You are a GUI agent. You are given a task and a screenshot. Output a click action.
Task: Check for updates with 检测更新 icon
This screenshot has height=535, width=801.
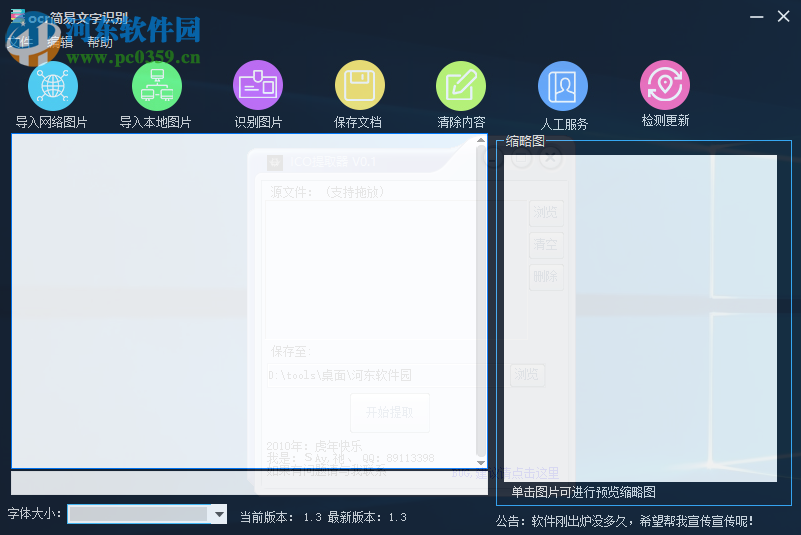[x=665, y=85]
